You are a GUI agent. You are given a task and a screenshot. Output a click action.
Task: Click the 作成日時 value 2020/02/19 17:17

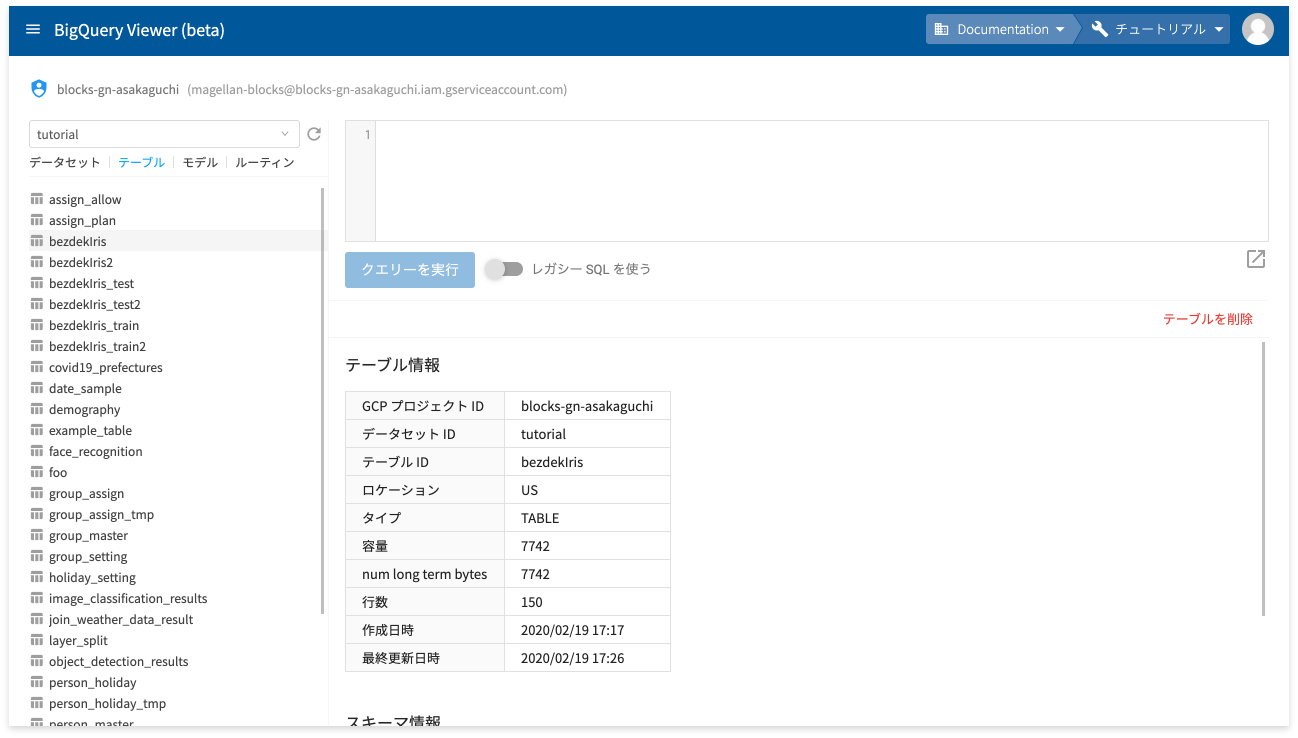pyautogui.click(x=587, y=630)
